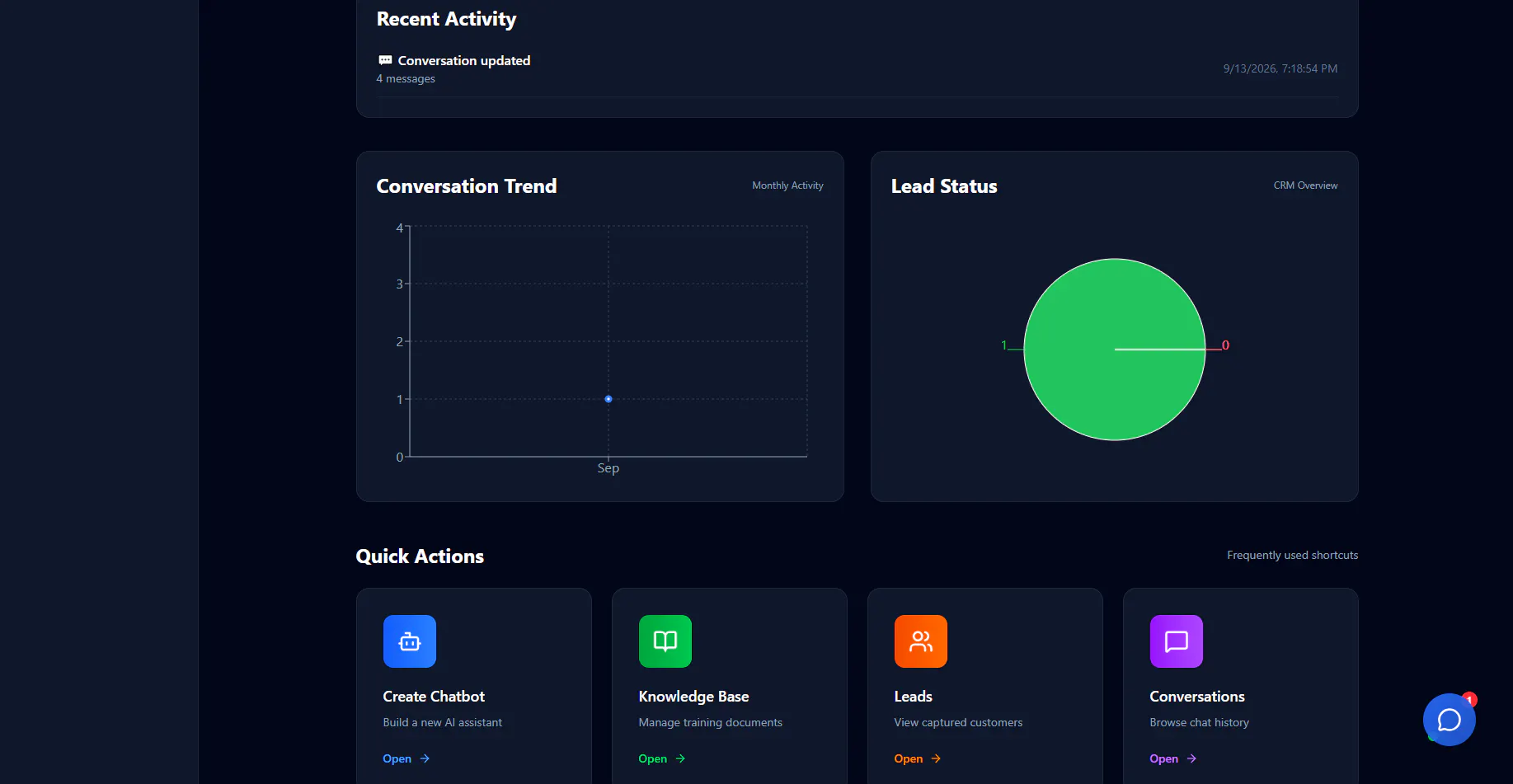Click the blue Create Chatbot robot icon
This screenshot has height=784, width=1513.
[410, 641]
